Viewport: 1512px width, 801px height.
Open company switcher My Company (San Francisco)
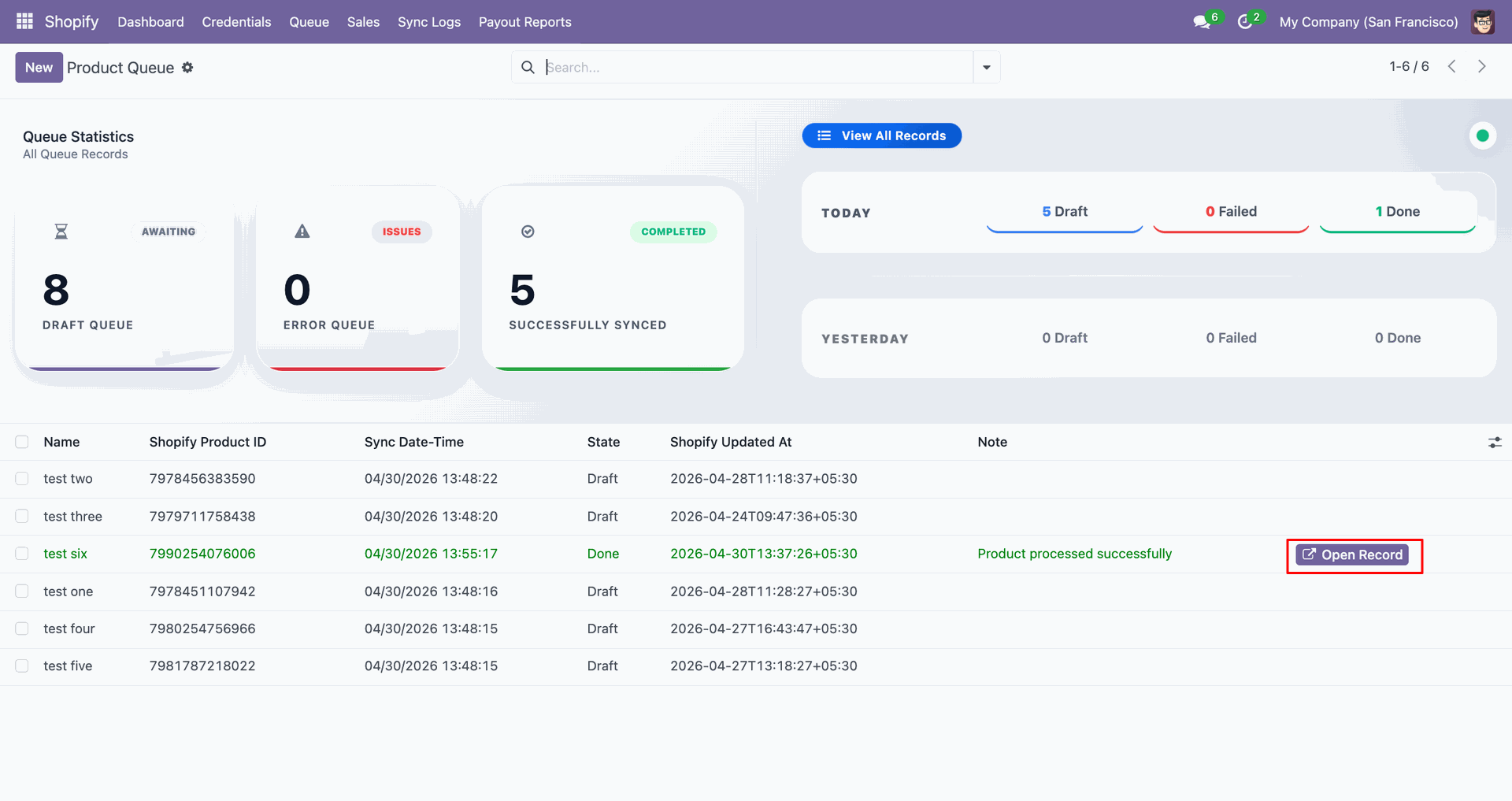pyautogui.click(x=1369, y=22)
